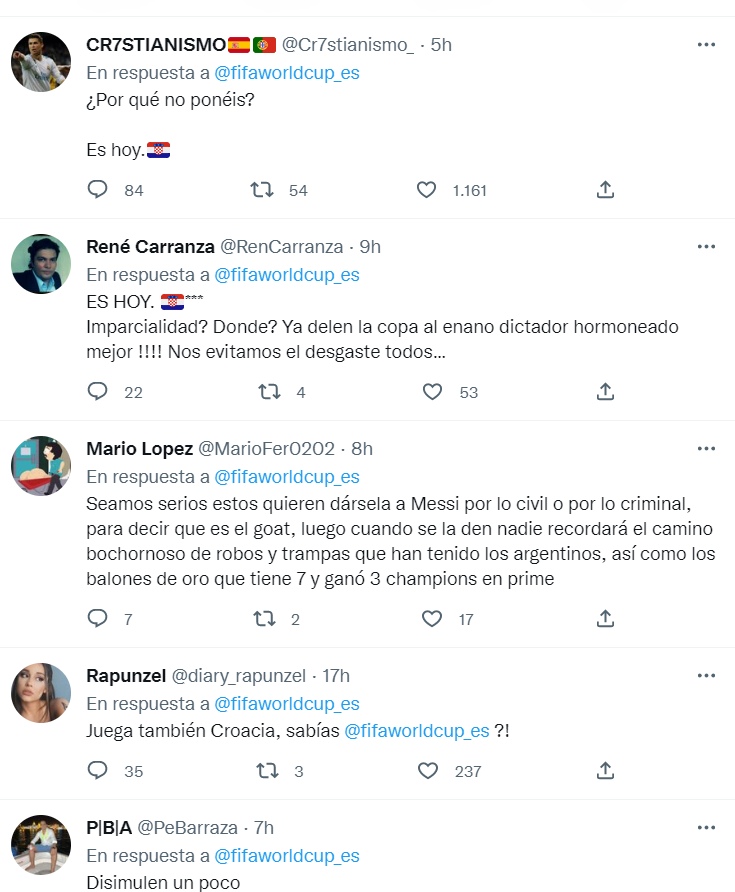Viewport: 735px width, 892px height.
Task: Reply to René Carranza's tweet
Action: [x=98, y=392]
